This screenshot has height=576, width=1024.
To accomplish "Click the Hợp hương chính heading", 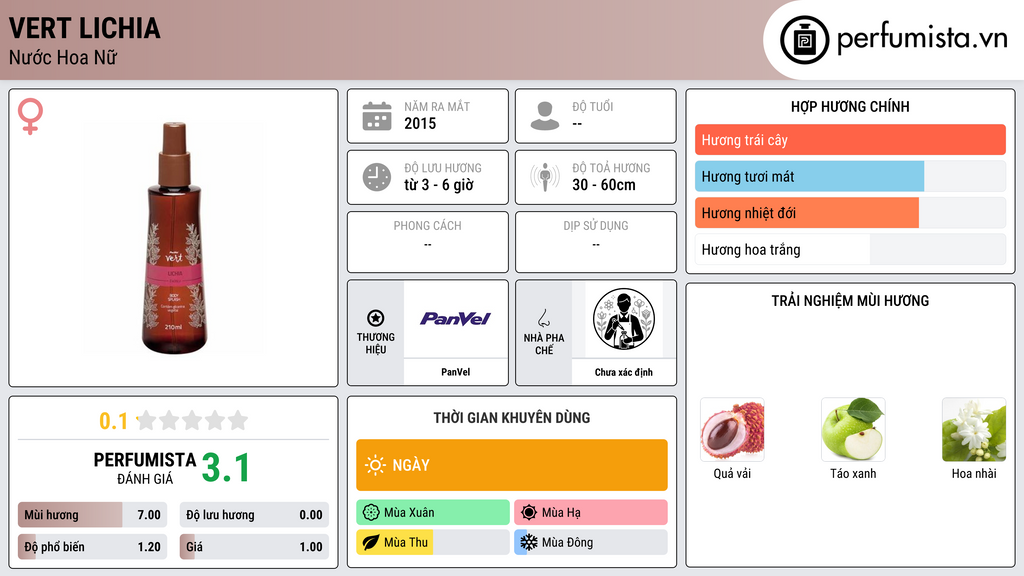I will (850, 106).
